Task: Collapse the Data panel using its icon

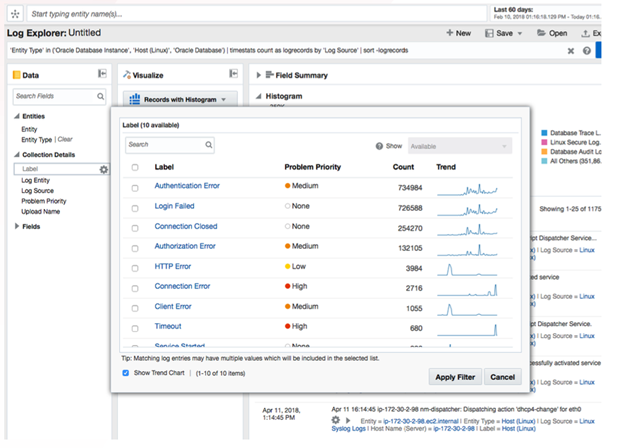Action: [x=102, y=74]
